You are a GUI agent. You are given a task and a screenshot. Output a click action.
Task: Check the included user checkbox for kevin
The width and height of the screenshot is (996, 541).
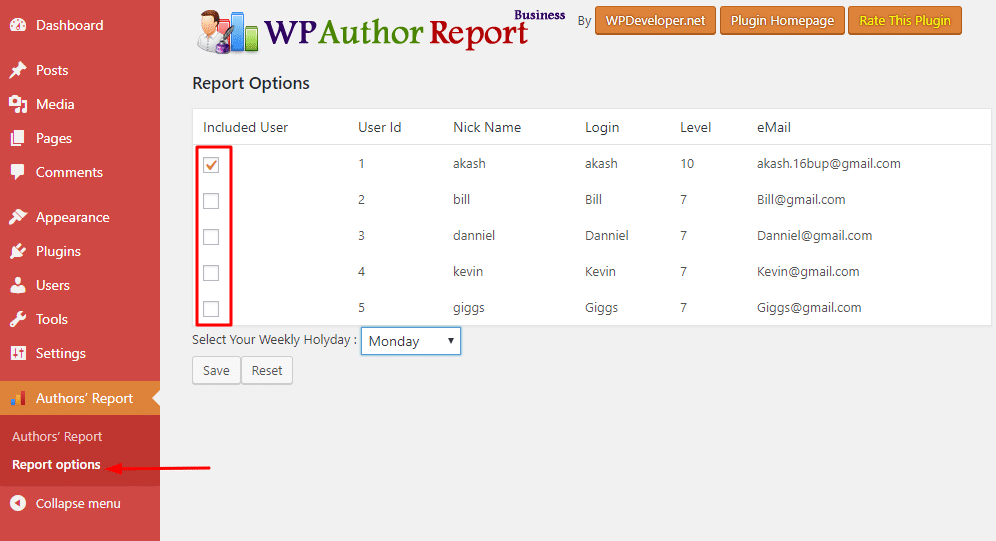tap(211, 273)
